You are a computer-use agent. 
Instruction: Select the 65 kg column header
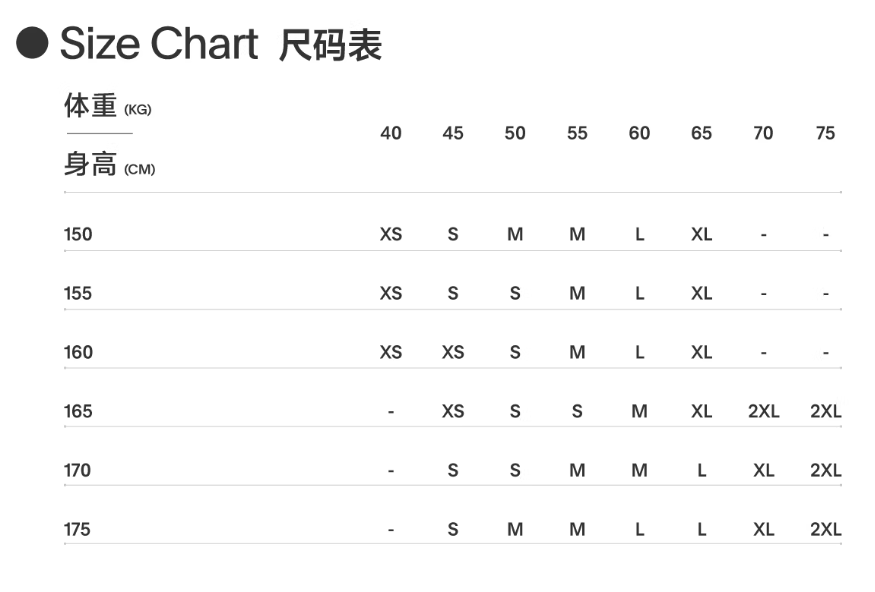coord(701,134)
